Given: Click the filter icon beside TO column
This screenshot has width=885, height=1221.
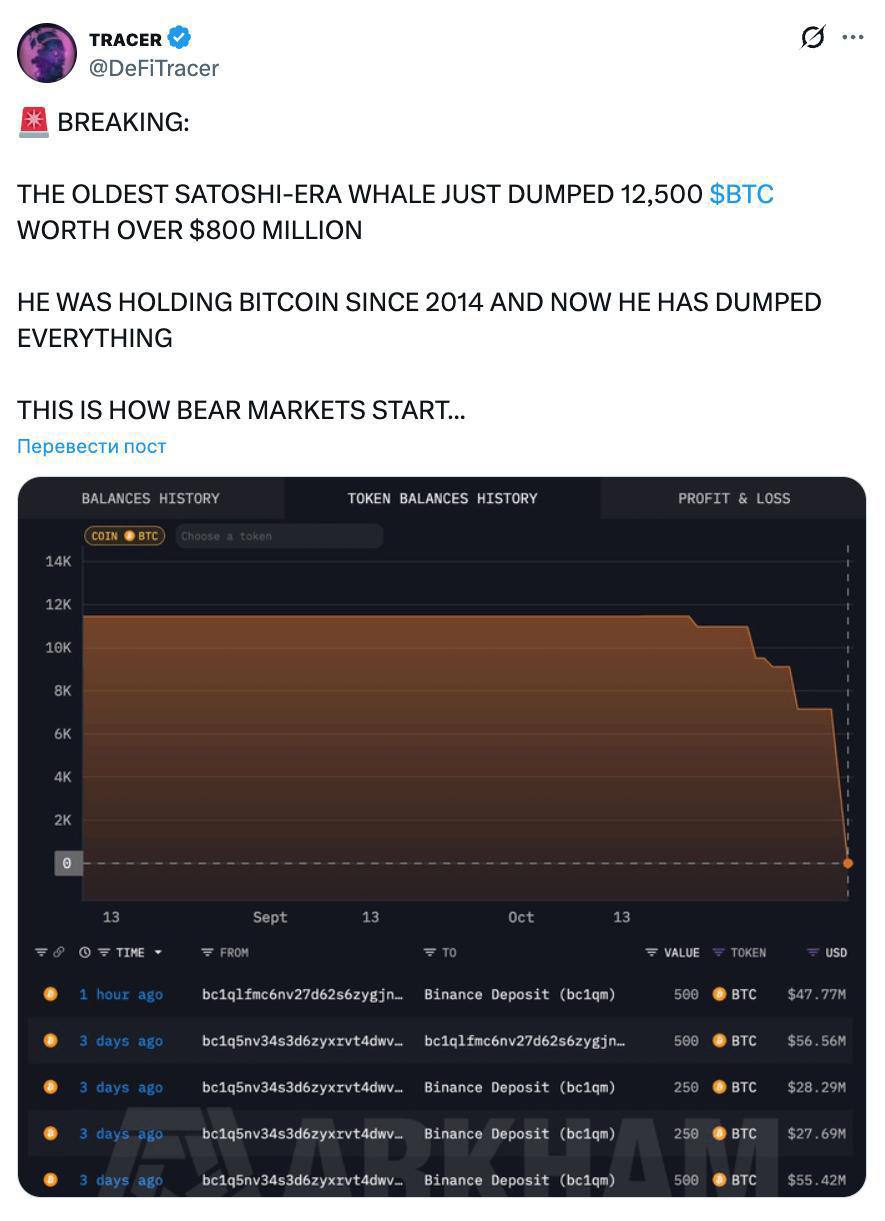Looking at the screenshot, I should 429,953.
